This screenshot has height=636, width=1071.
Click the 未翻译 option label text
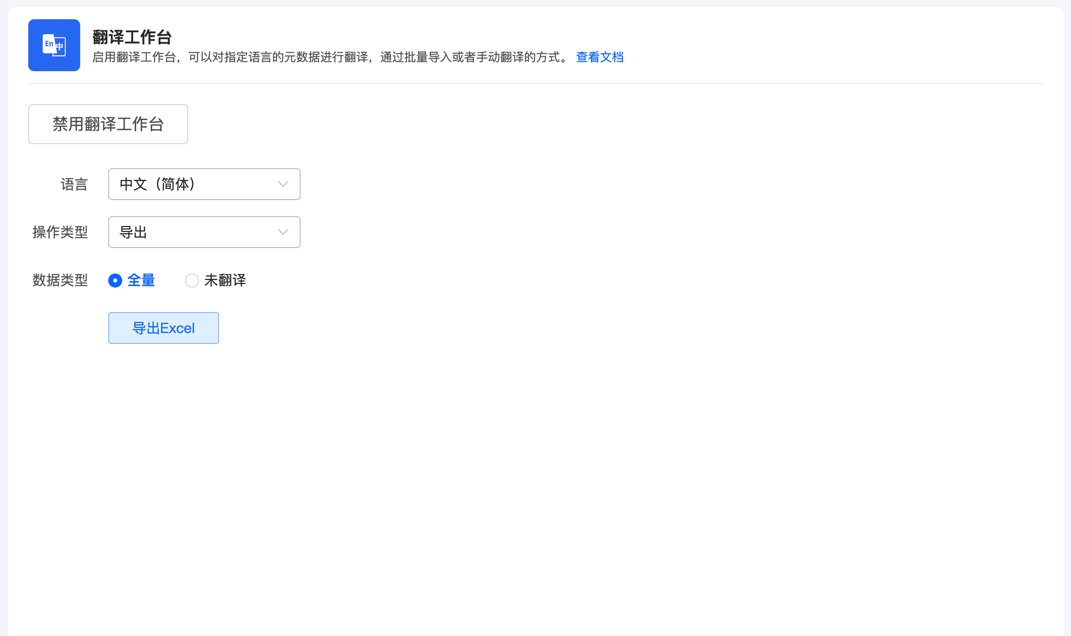point(225,281)
